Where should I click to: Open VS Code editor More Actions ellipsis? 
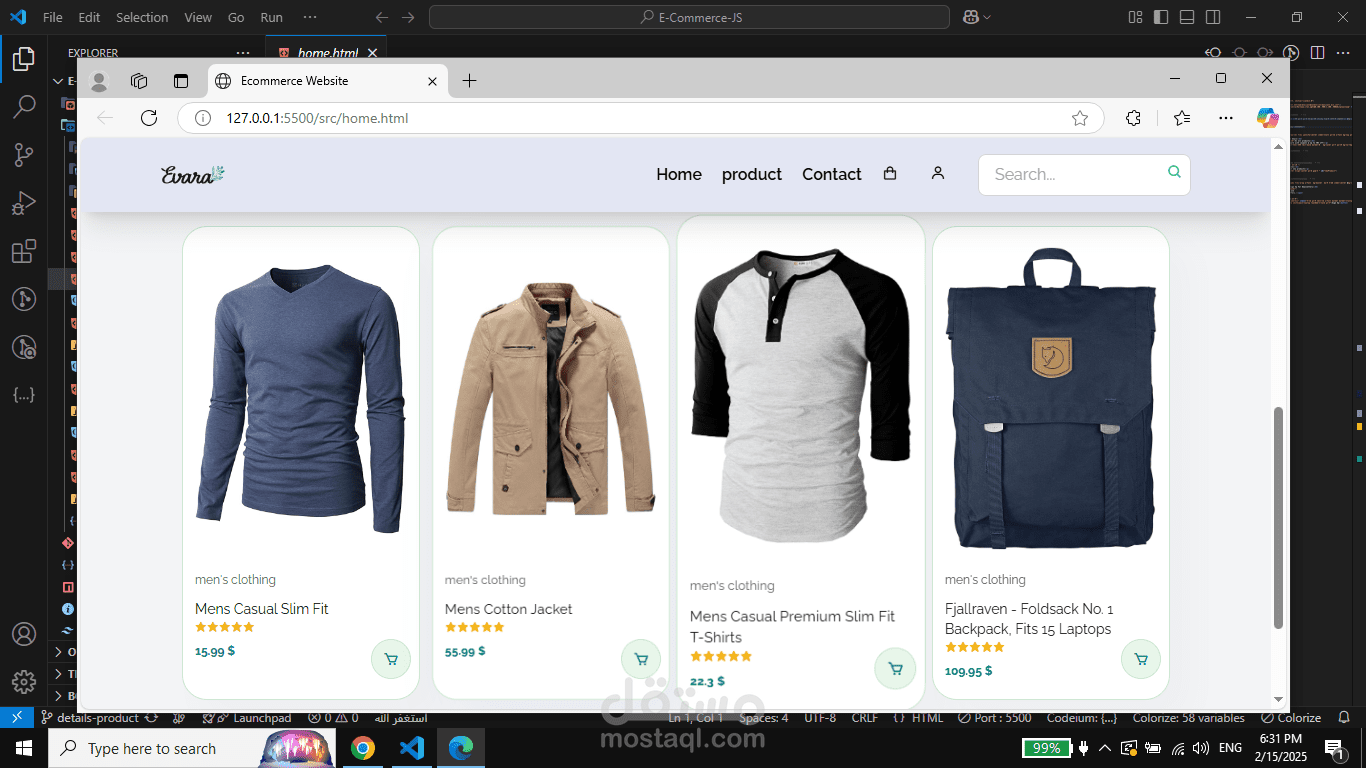click(x=1343, y=53)
